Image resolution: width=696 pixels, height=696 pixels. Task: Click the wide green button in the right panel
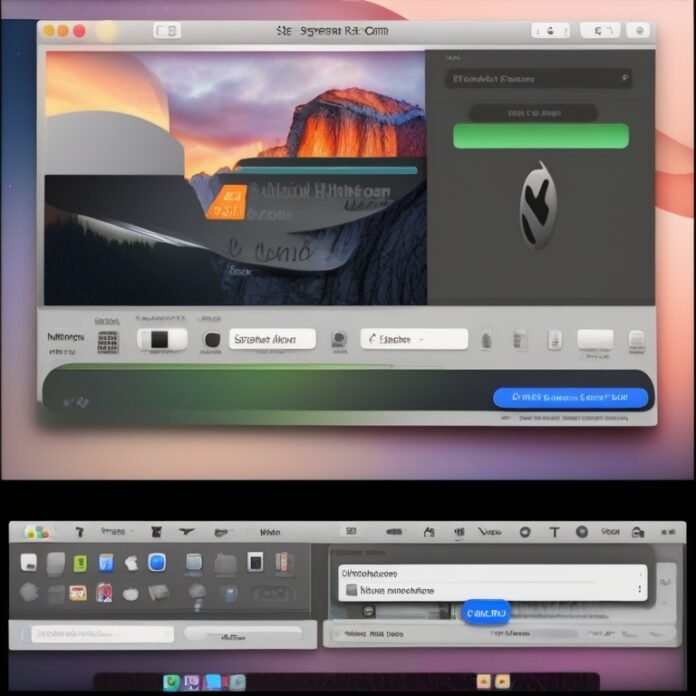click(x=541, y=136)
